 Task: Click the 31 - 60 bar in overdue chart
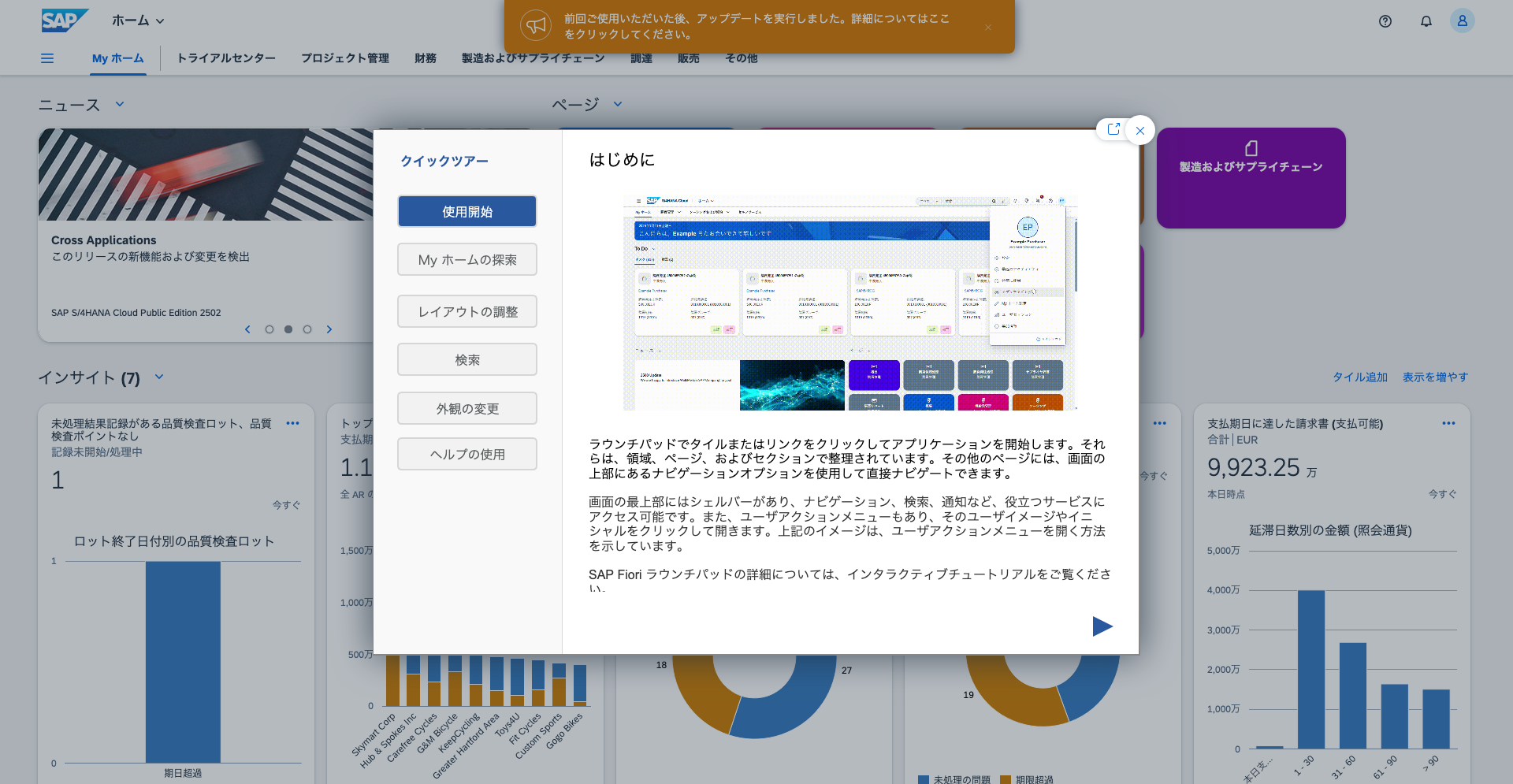pos(1353,696)
